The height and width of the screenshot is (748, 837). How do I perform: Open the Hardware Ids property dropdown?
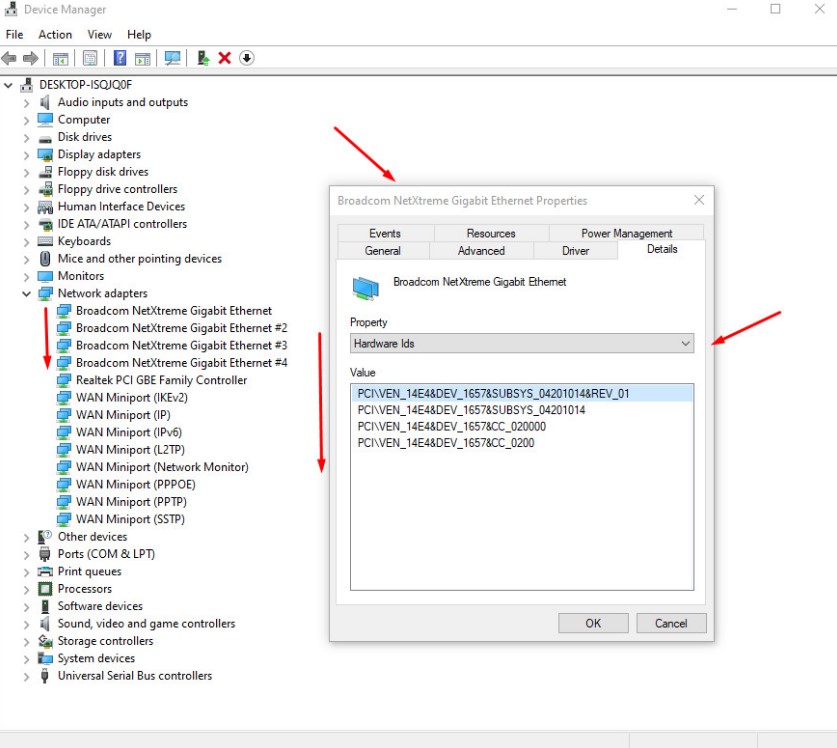(x=522, y=343)
